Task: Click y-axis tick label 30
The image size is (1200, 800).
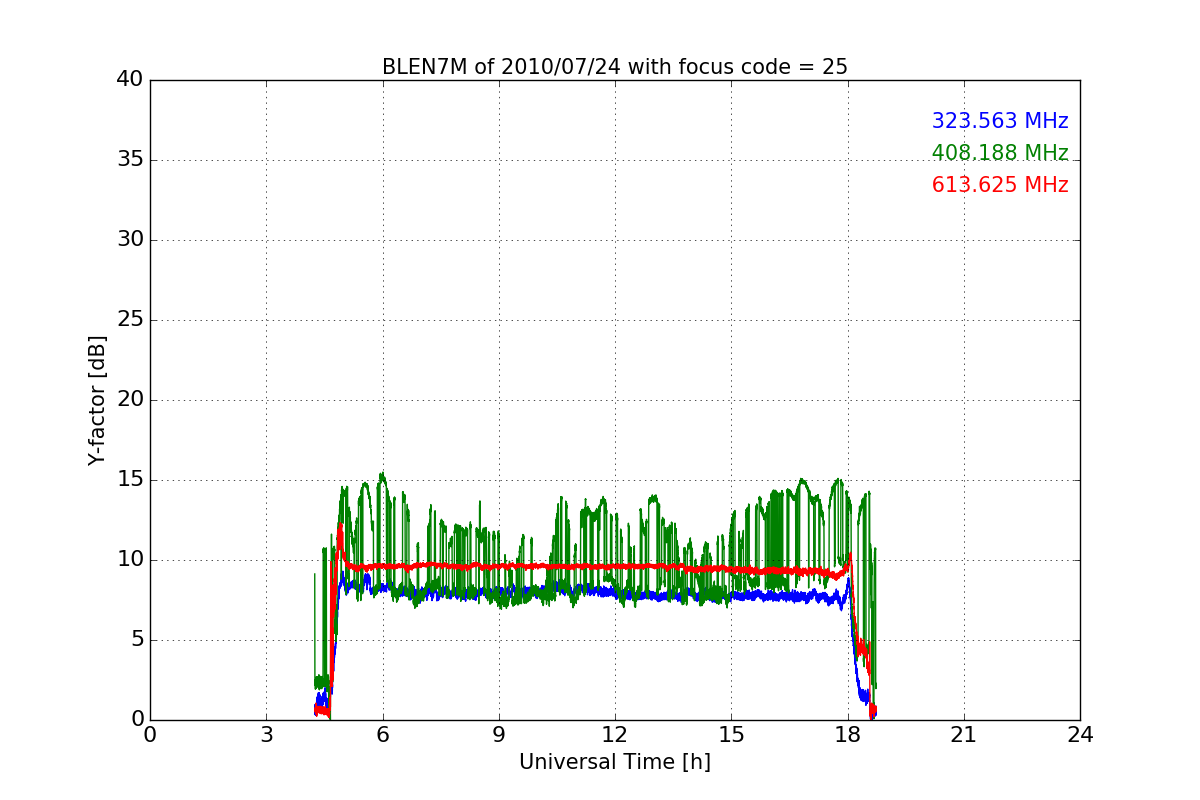Action: coord(130,240)
